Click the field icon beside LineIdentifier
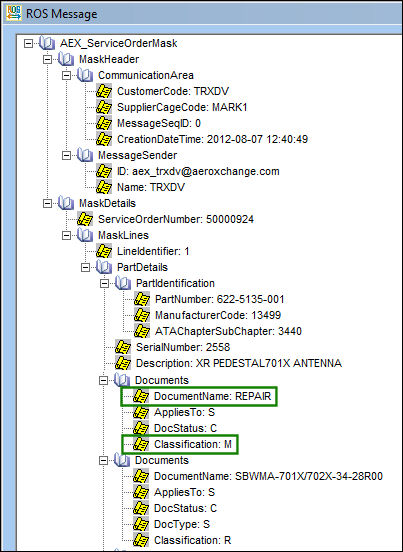 pos(104,251)
